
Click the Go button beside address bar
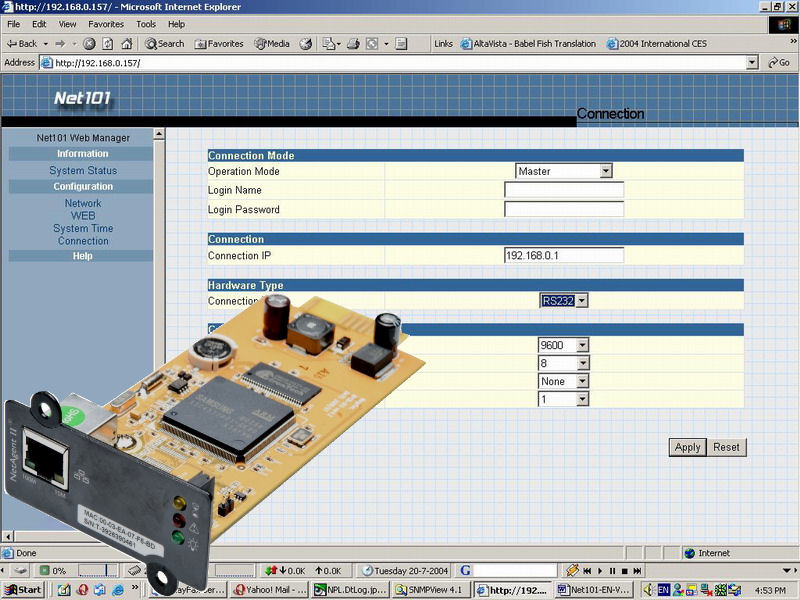click(x=778, y=63)
